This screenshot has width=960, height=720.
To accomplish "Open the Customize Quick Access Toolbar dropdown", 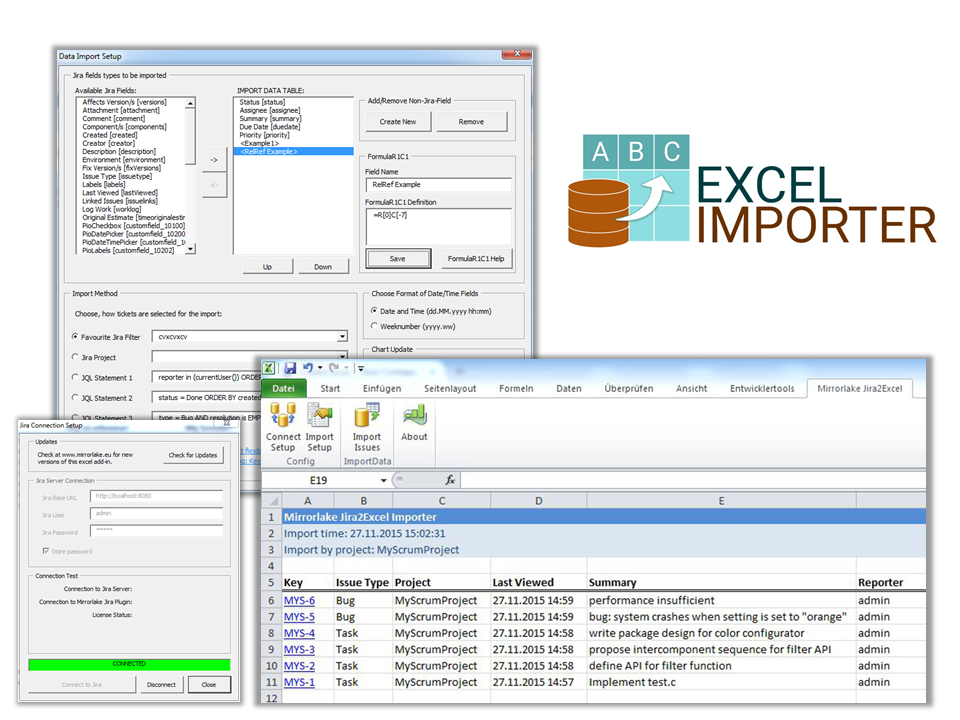I will [x=361, y=368].
